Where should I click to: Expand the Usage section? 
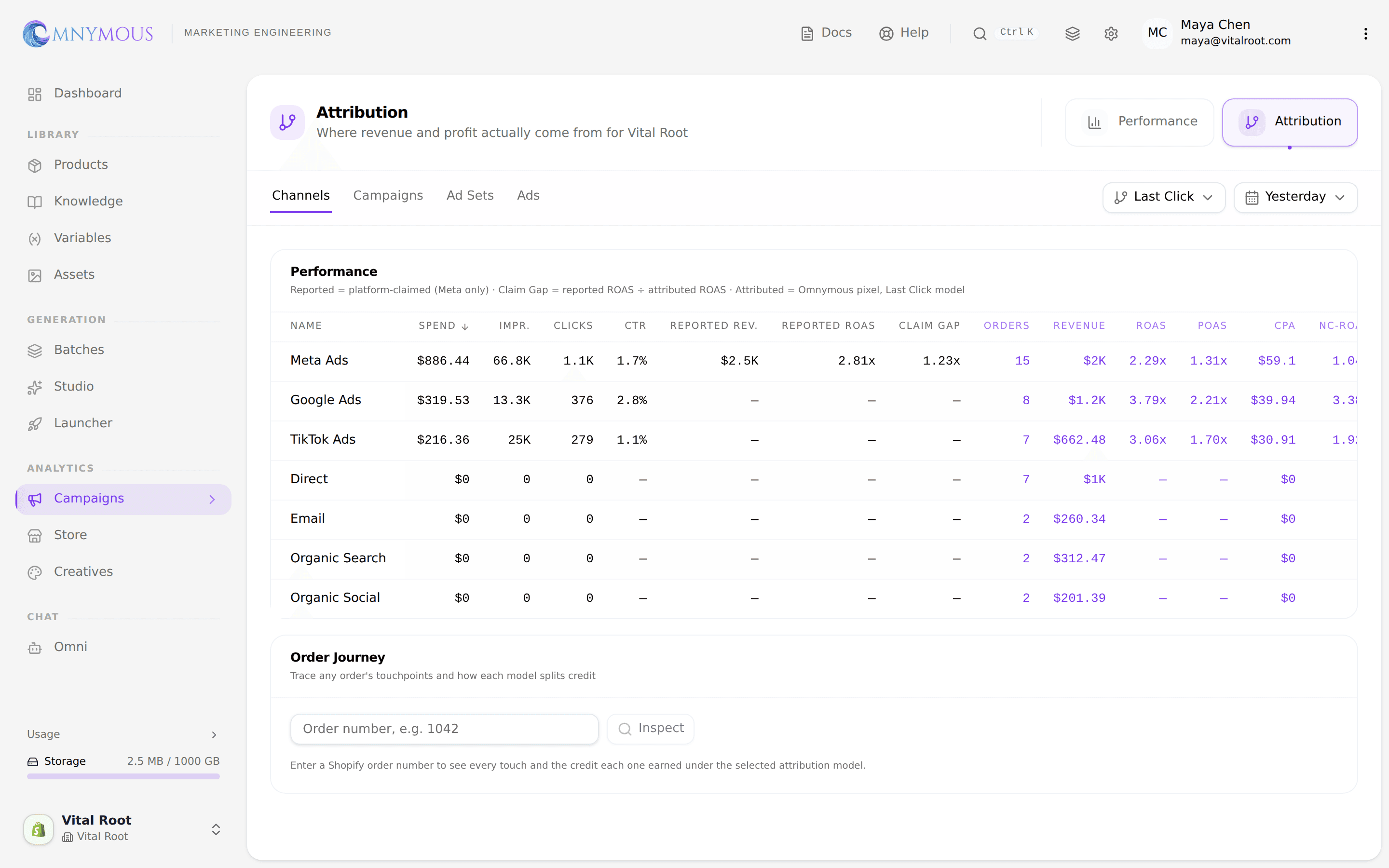tap(123, 734)
